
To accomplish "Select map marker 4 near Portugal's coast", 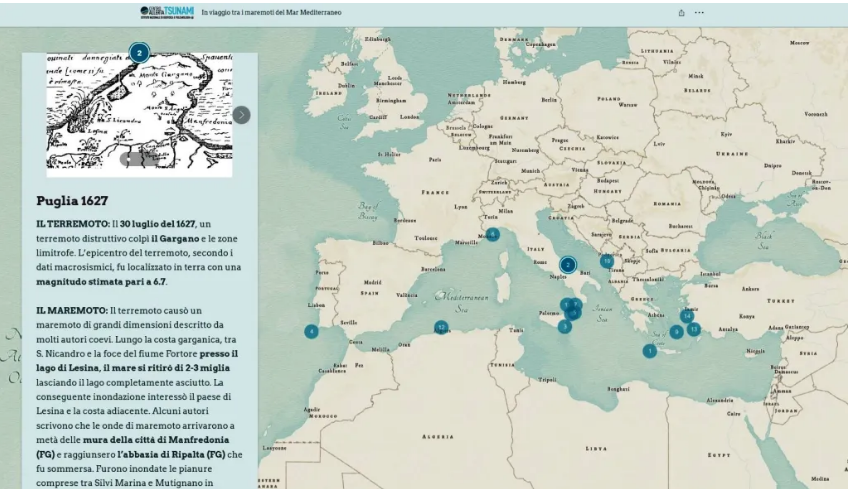I will coord(312,332).
